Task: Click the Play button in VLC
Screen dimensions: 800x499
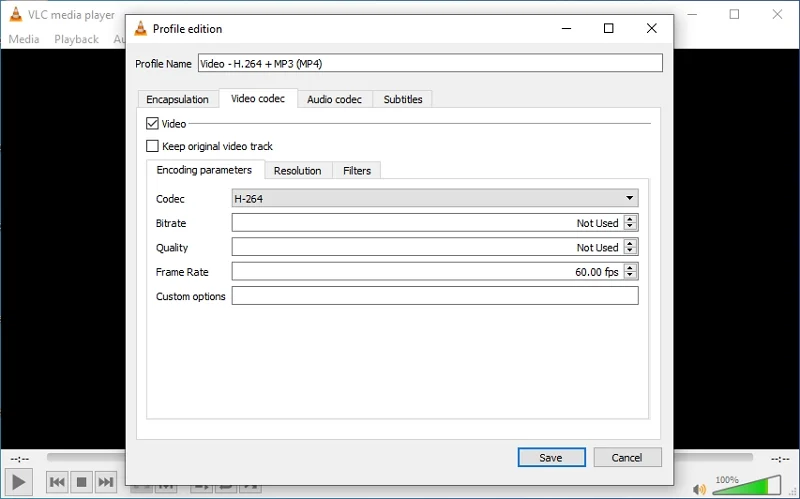Action: [x=18, y=482]
